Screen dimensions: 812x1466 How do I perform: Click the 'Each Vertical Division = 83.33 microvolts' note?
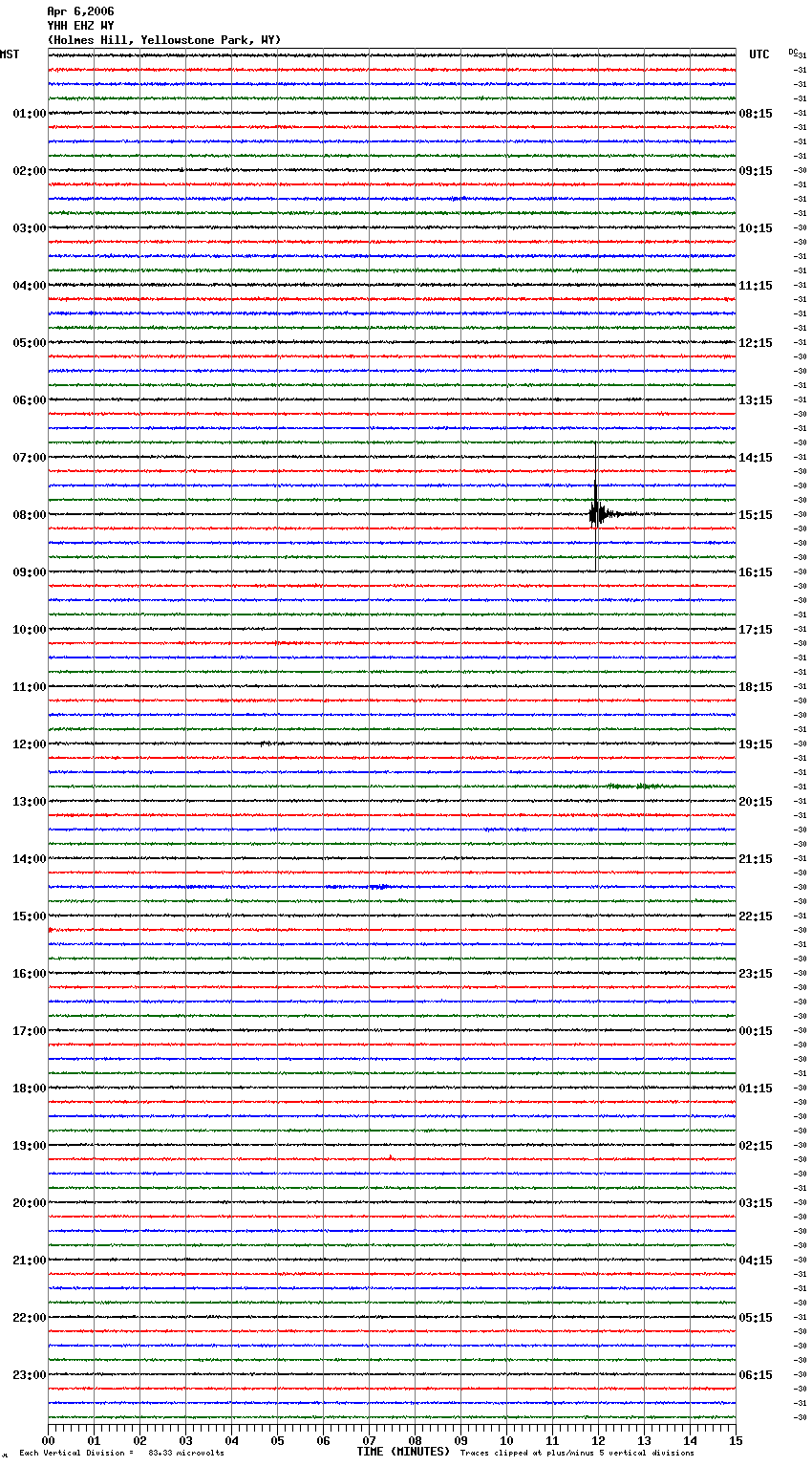[x=121, y=1454]
